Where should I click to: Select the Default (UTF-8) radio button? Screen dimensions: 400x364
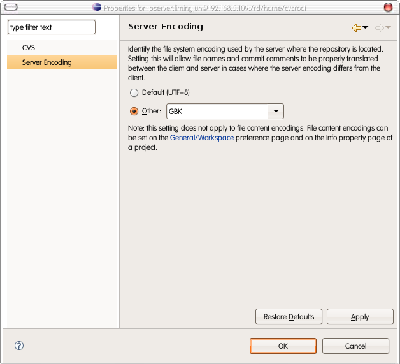134,93
